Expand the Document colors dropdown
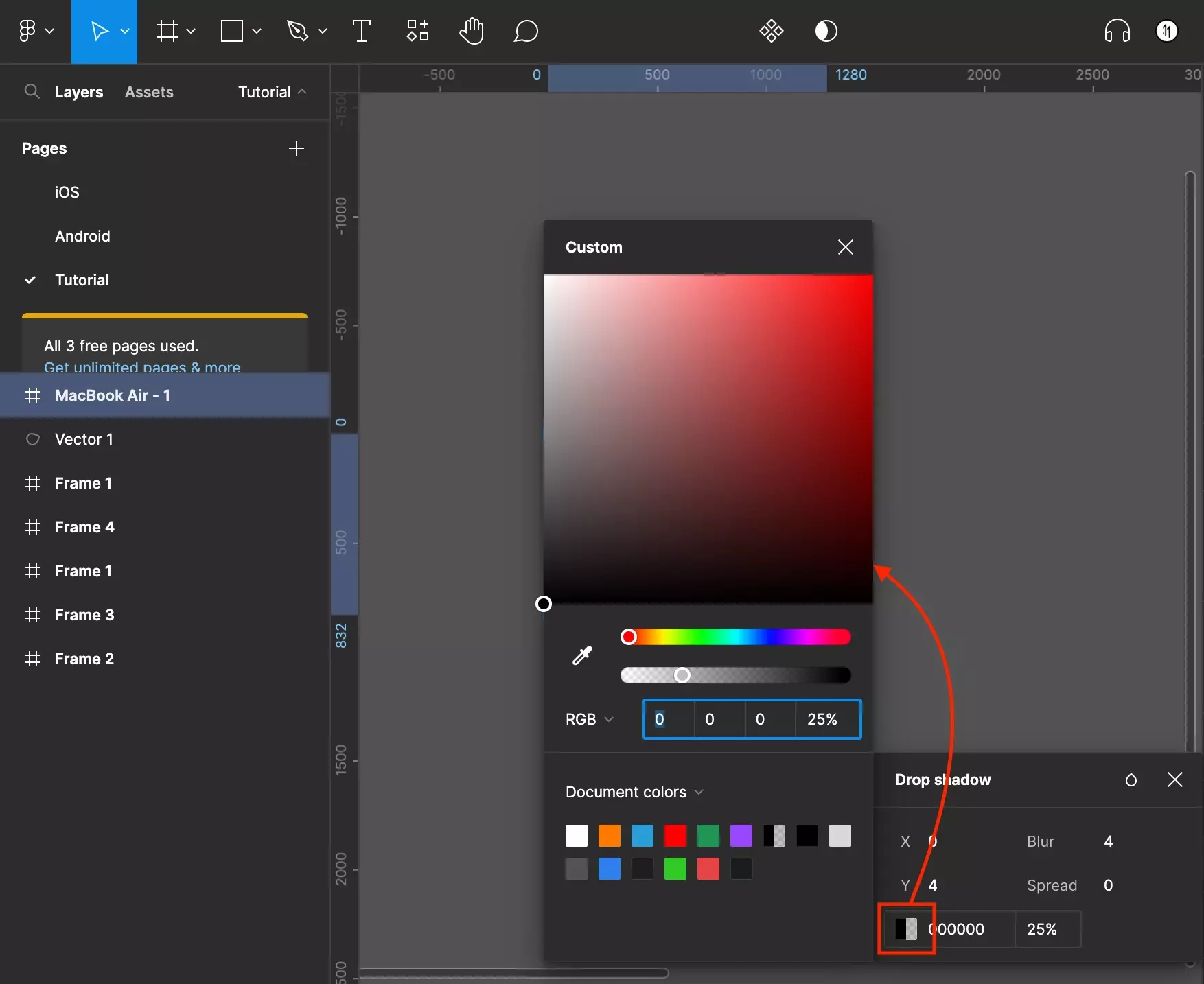 (x=634, y=792)
